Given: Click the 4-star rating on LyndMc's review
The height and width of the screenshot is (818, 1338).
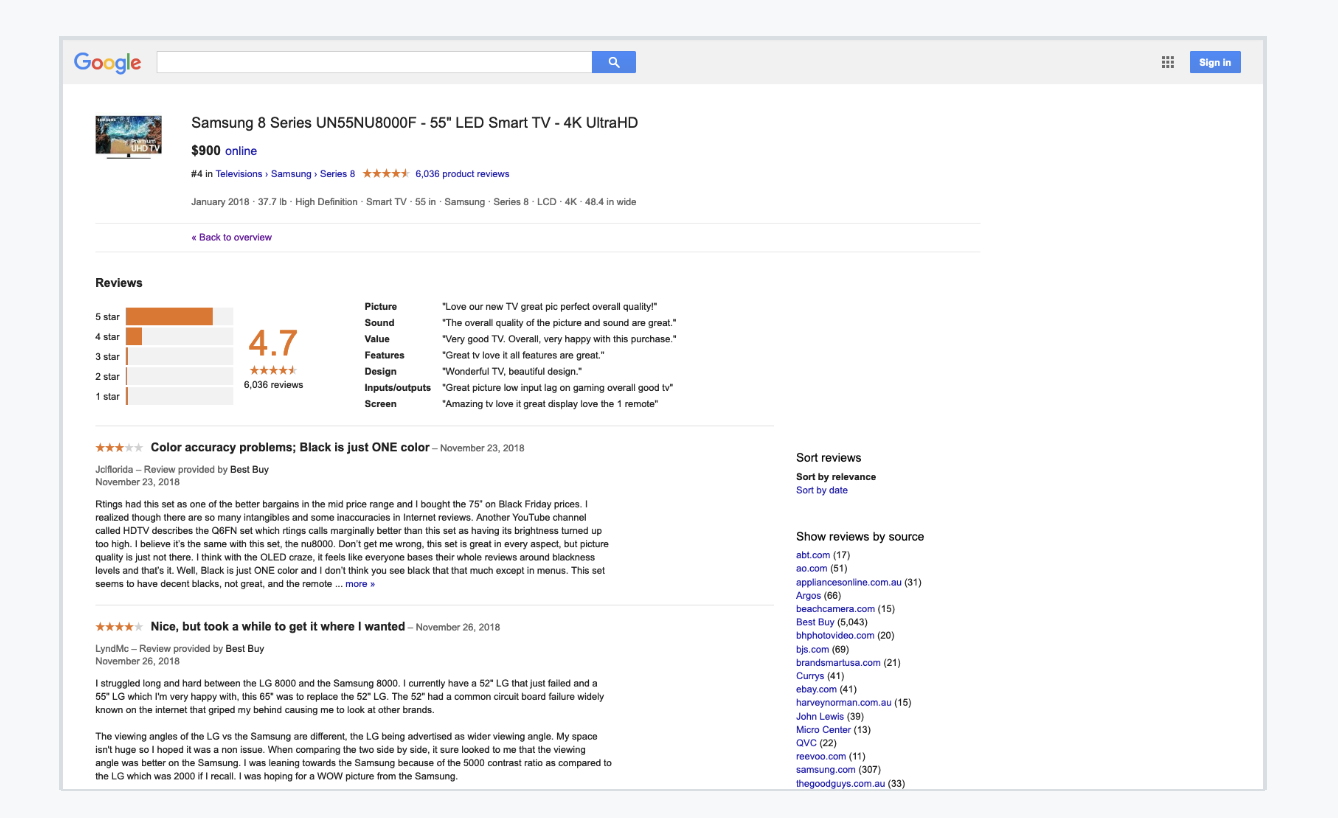Looking at the screenshot, I should pos(119,626).
